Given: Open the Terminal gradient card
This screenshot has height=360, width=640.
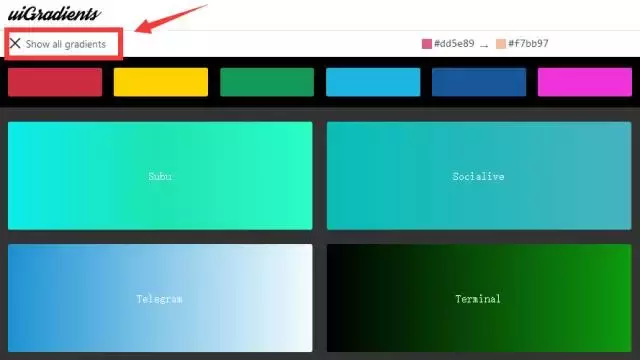Looking at the screenshot, I should tap(479, 298).
